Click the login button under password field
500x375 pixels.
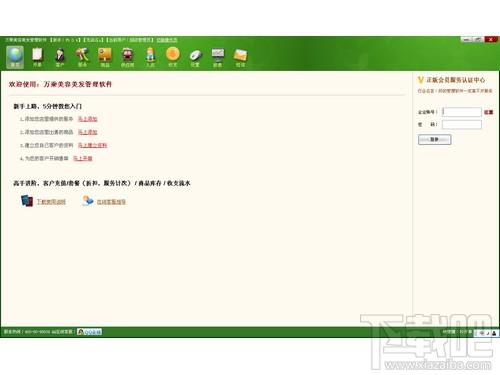pos(434,139)
